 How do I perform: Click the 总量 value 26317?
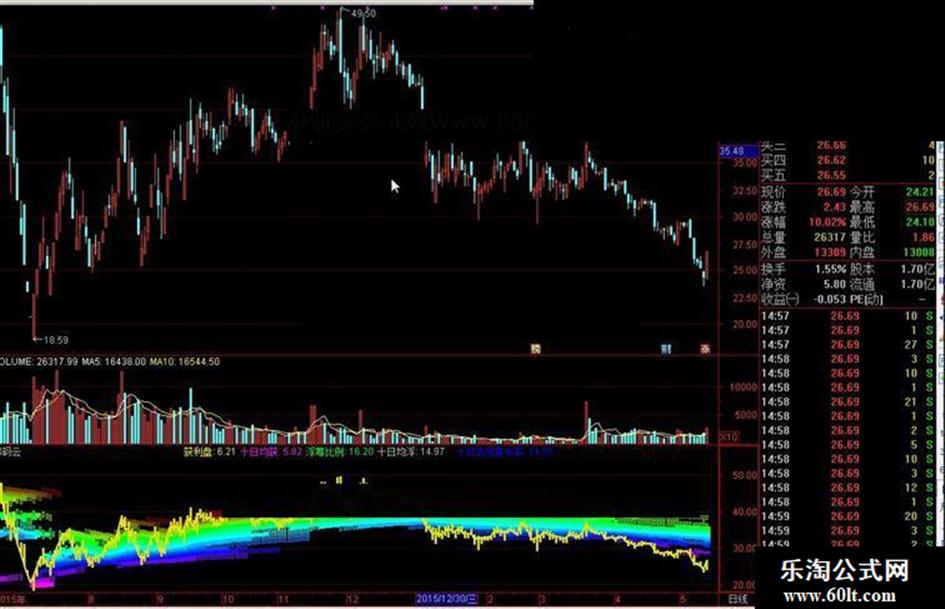tap(829, 238)
